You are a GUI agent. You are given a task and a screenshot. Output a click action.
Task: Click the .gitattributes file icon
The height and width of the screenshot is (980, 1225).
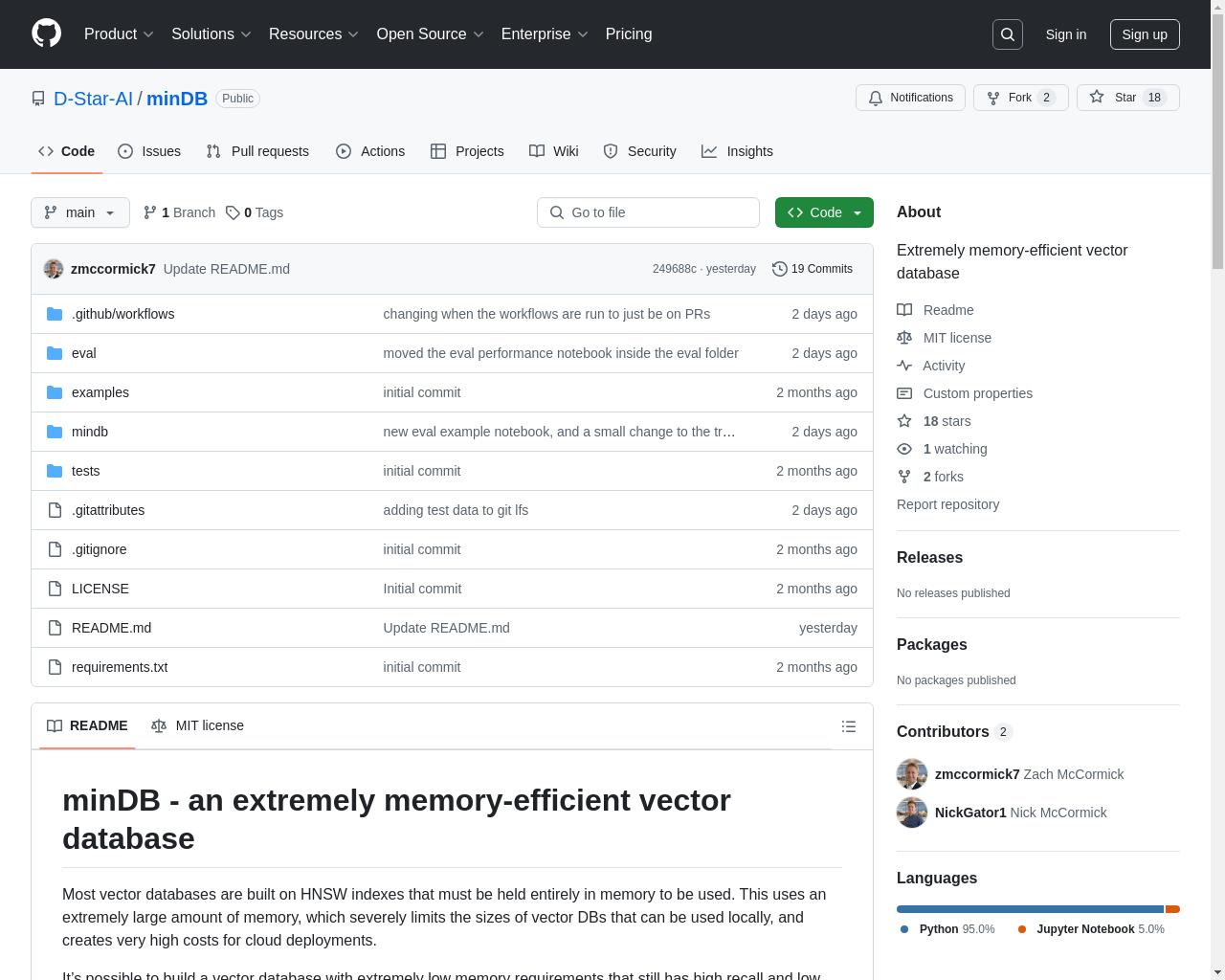coord(55,510)
